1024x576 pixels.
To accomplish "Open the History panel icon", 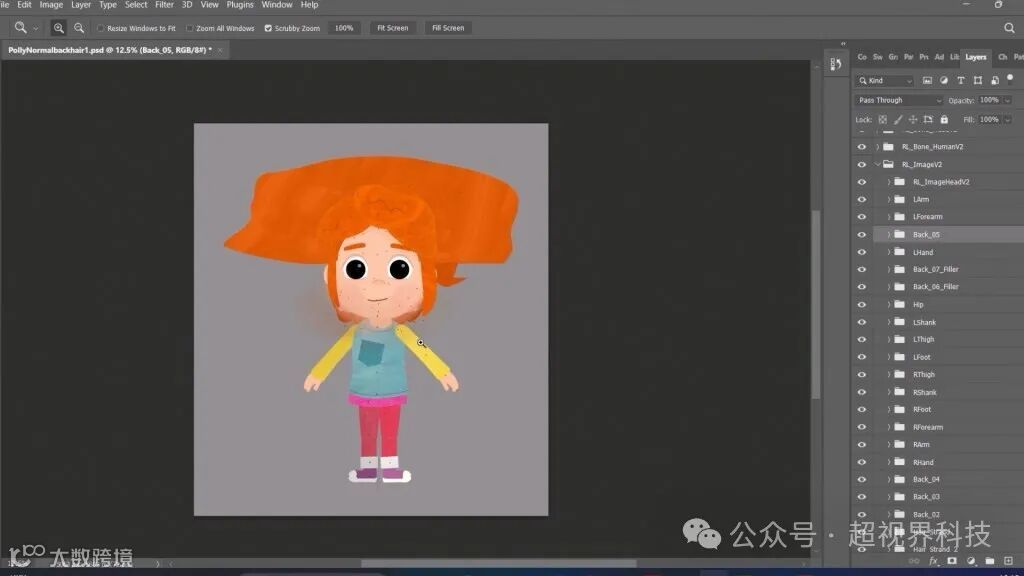I will click(x=835, y=66).
